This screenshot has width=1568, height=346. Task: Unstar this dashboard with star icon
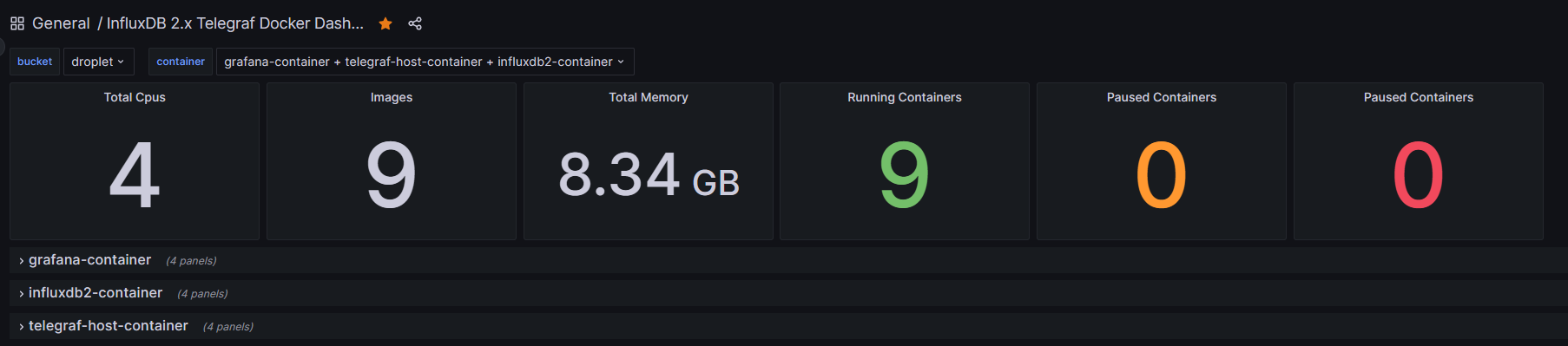[385, 23]
